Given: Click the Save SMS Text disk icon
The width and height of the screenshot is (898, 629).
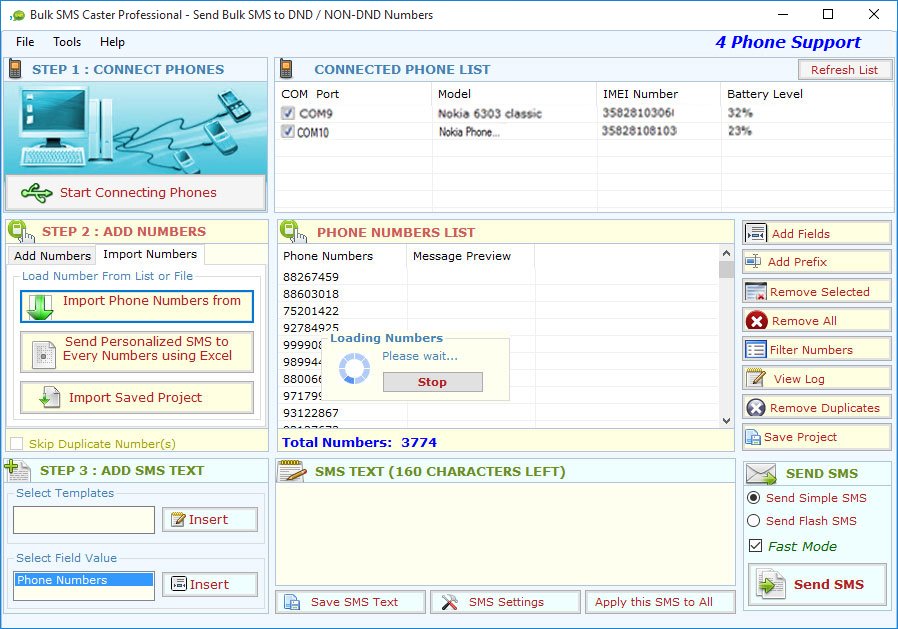Looking at the screenshot, I should pos(292,602).
